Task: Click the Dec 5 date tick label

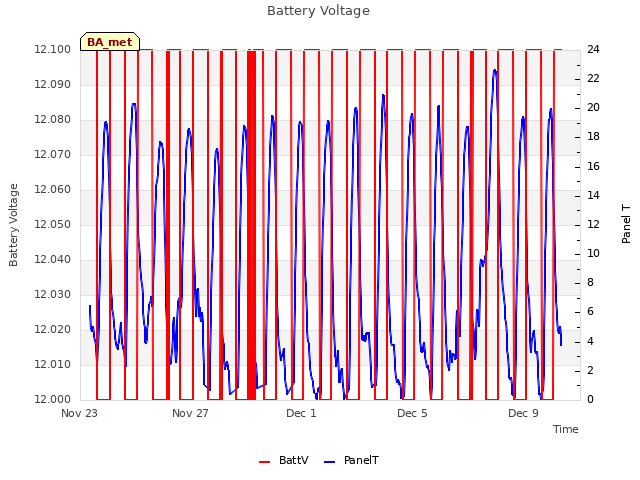Action: coord(412,413)
